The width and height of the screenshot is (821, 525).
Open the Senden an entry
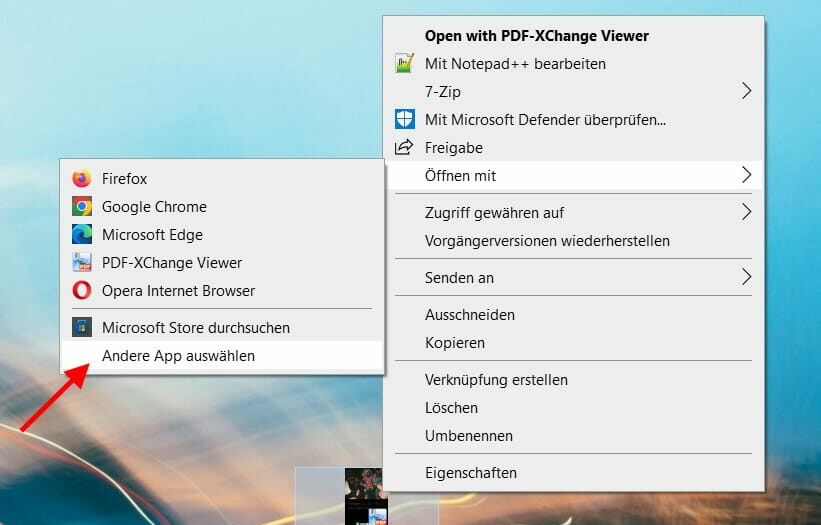574,277
